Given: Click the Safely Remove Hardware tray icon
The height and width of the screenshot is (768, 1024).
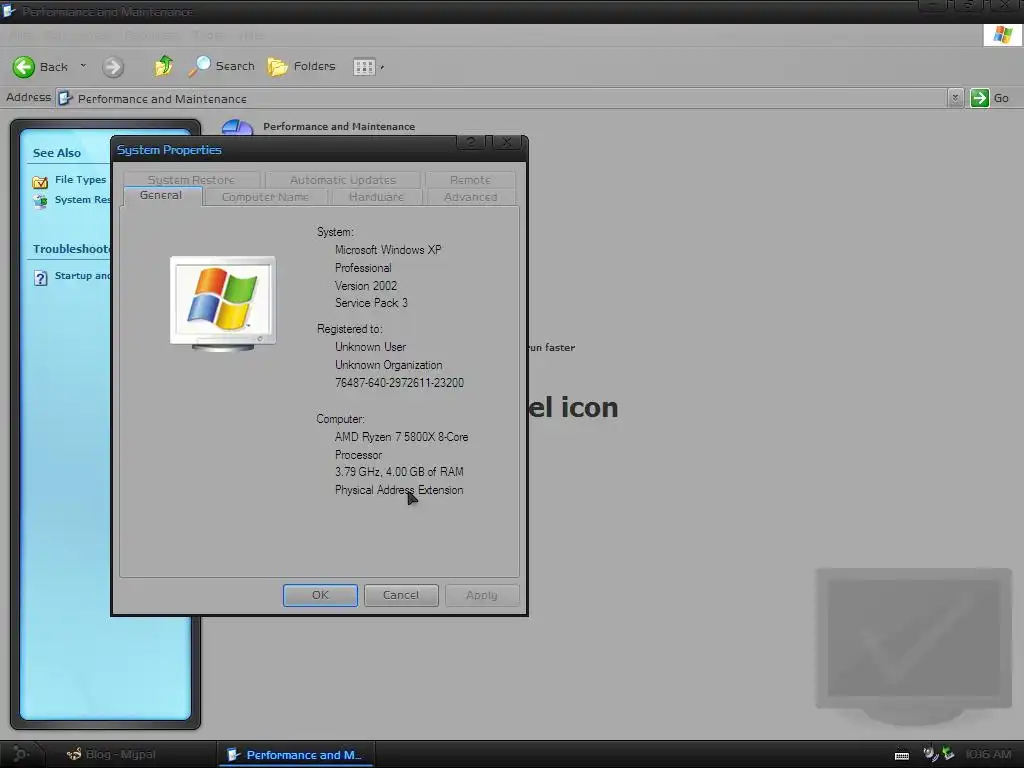Looking at the screenshot, I should pyautogui.click(x=948, y=754).
